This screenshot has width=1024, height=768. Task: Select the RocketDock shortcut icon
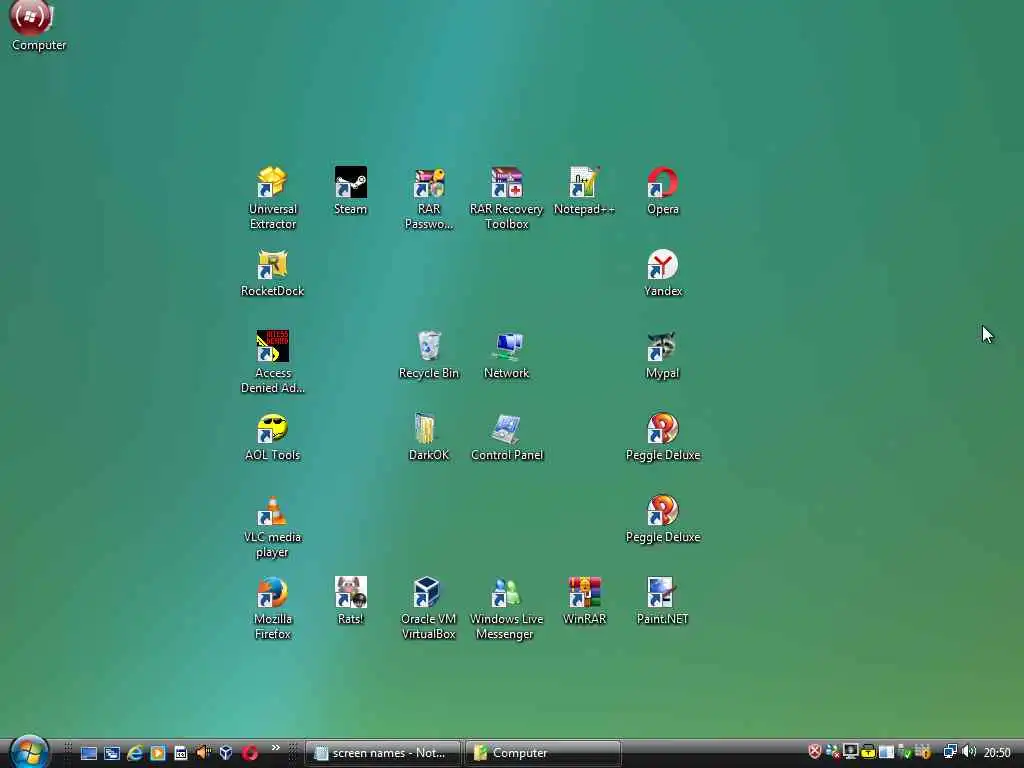click(x=272, y=273)
